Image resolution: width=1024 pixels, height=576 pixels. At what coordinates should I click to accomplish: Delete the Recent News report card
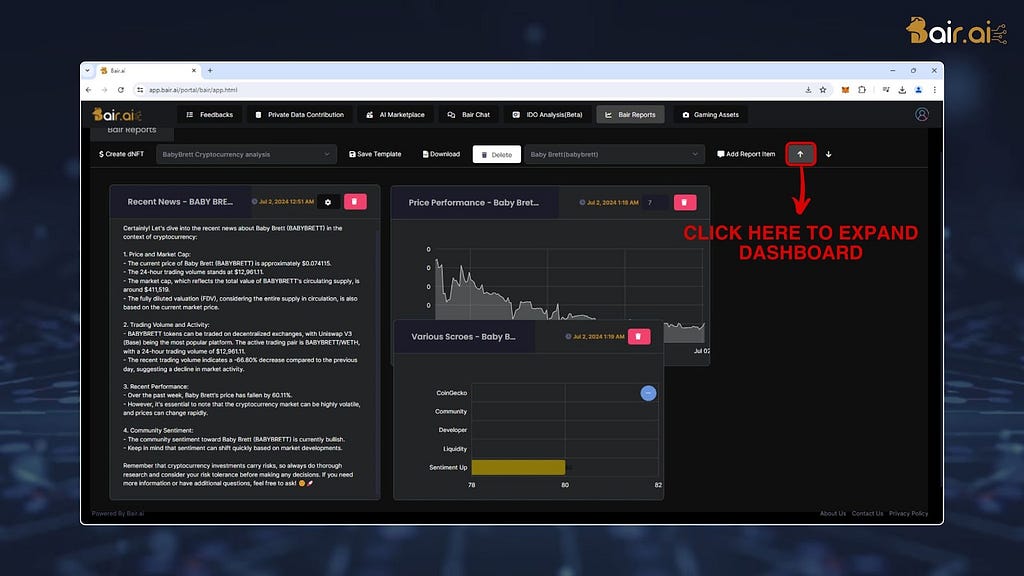pos(355,202)
